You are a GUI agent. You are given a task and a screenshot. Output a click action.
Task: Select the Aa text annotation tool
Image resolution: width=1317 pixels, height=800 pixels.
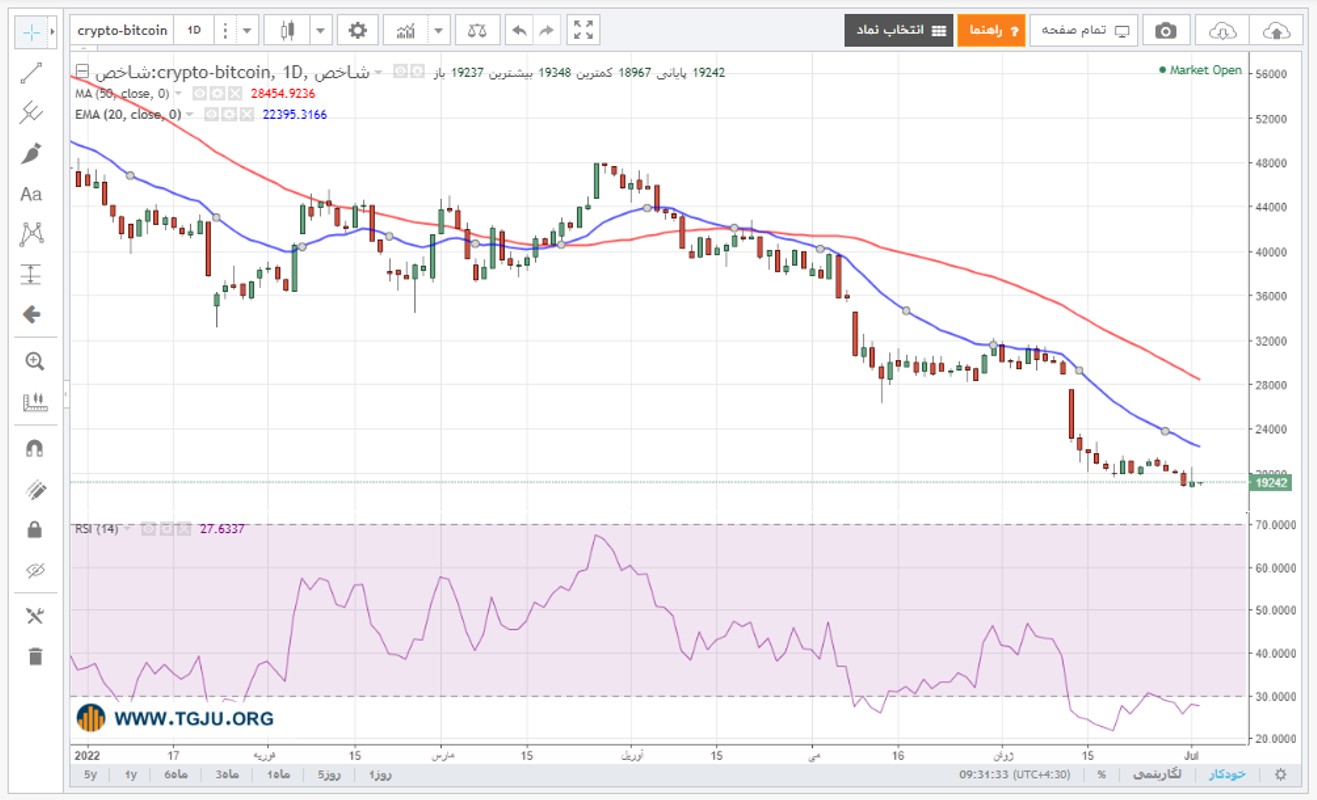(x=32, y=194)
